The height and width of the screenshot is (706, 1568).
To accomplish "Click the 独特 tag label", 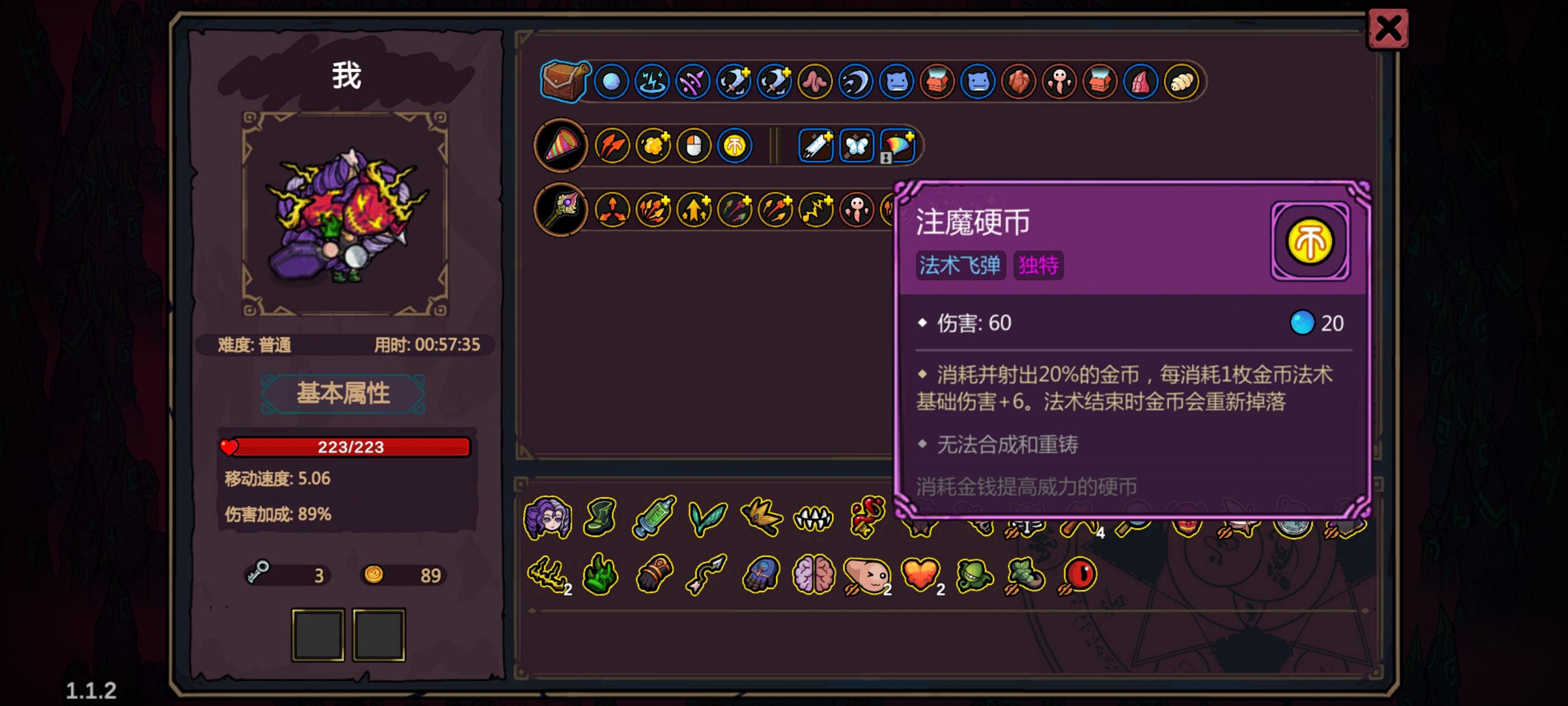I will [1038, 265].
